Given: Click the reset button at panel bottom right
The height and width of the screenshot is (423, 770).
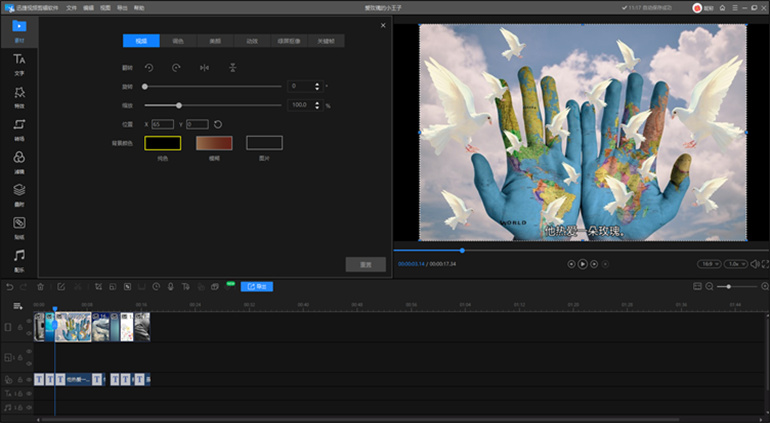Looking at the screenshot, I should (365, 264).
